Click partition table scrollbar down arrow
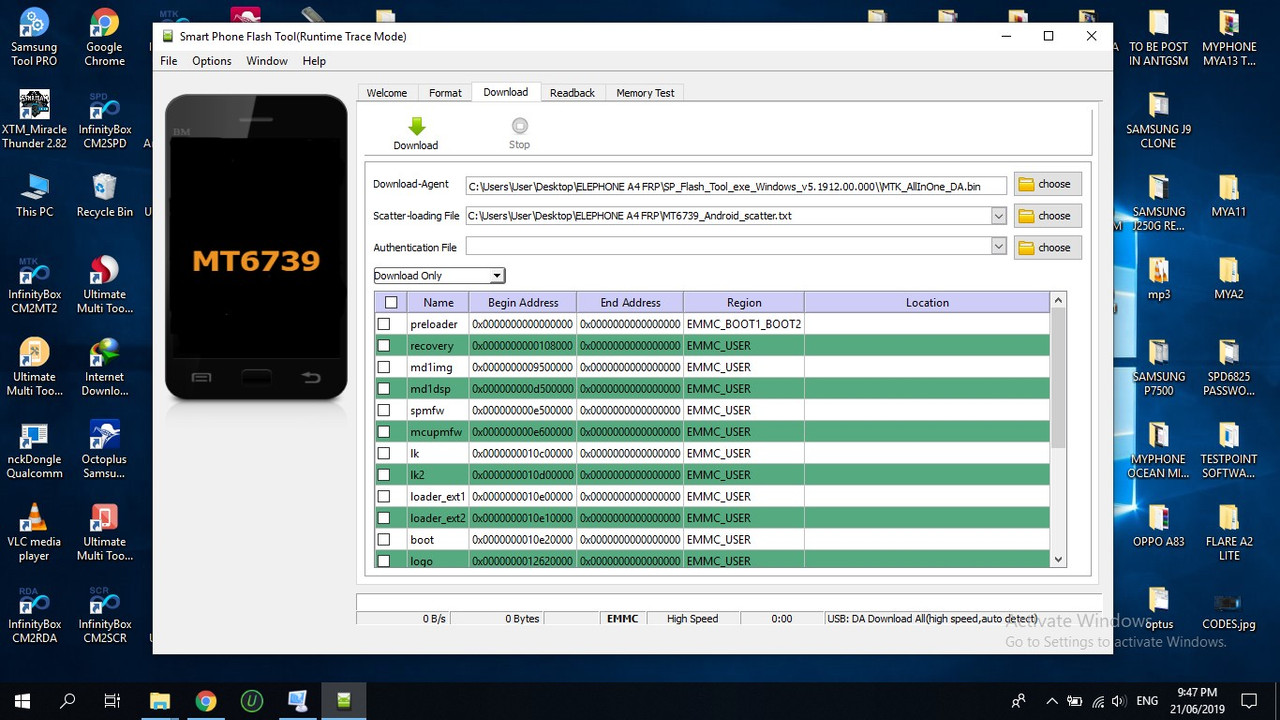Screen dimensions: 1280x720 [1059, 560]
